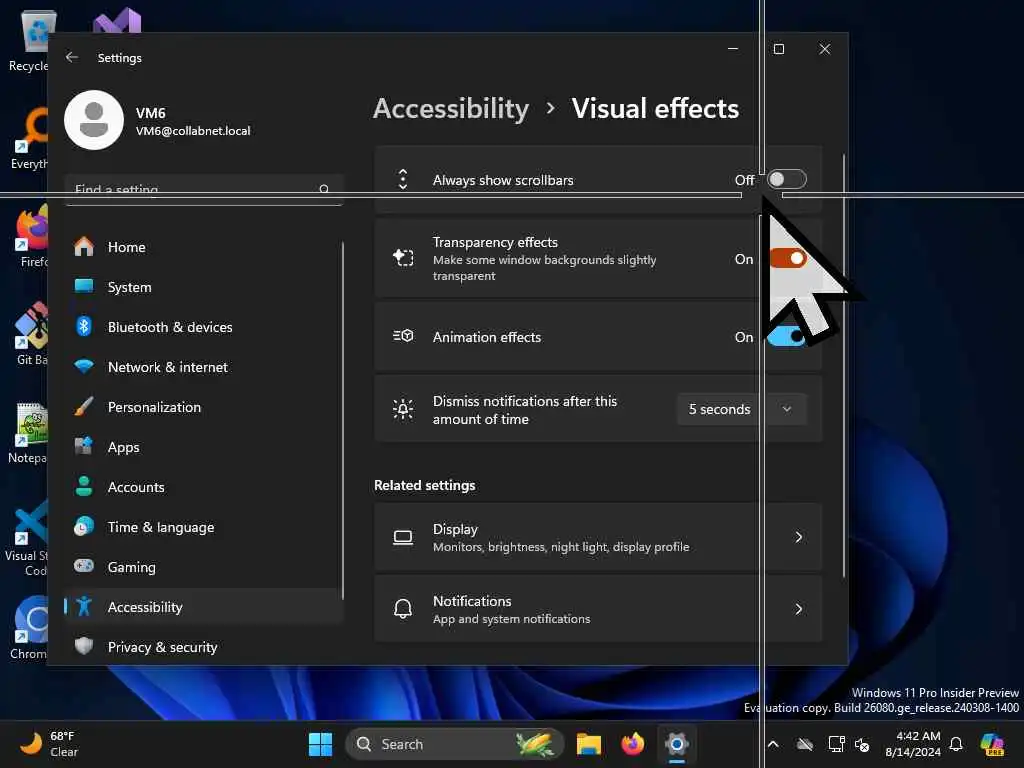Select Network & internet in sidebar
This screenshot has height=768, width=1024.
pyautogui.click(x=204, y=366)
